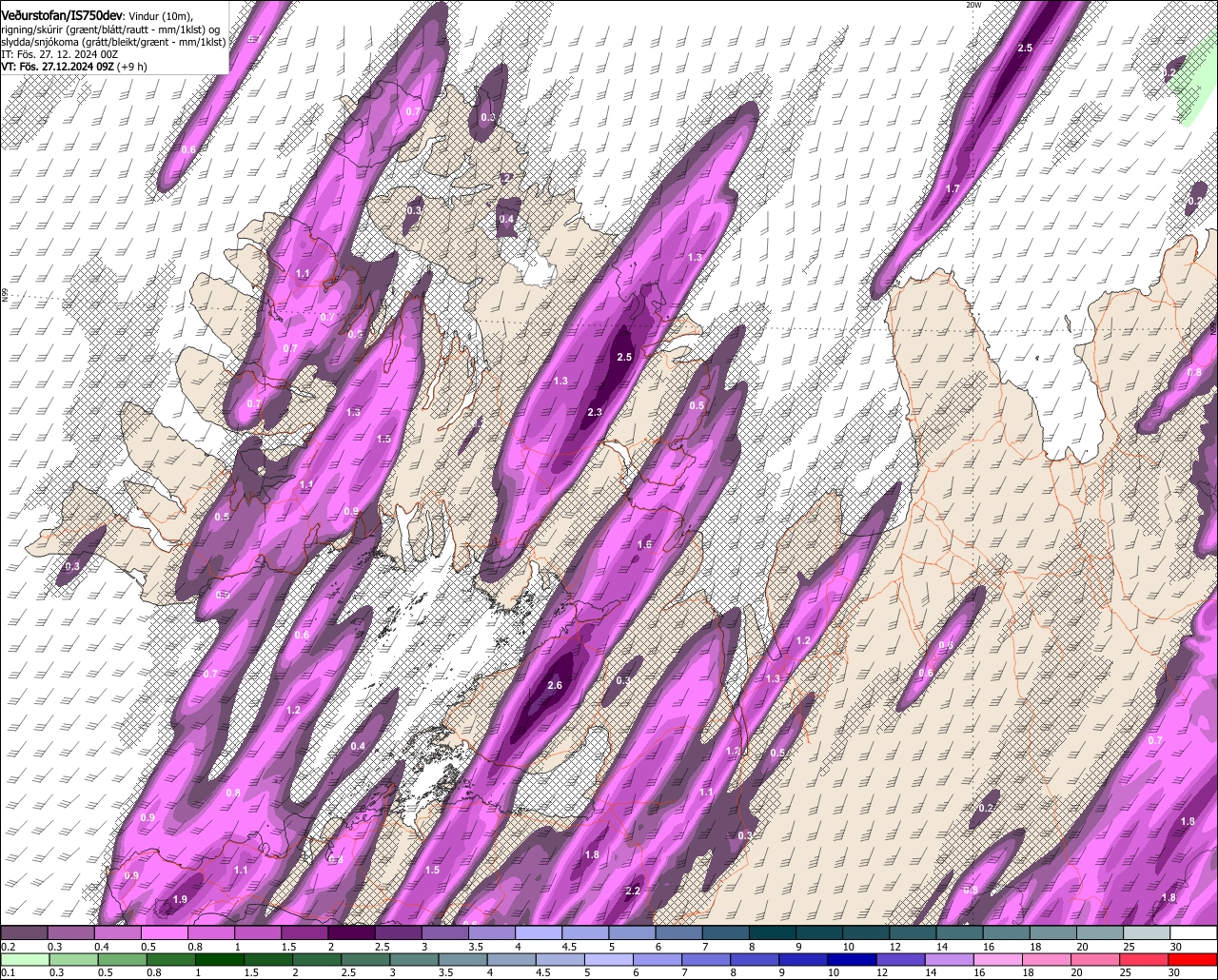Select the 1–1.5 snow-scale magenta swatch

click(x=257, y=933)
